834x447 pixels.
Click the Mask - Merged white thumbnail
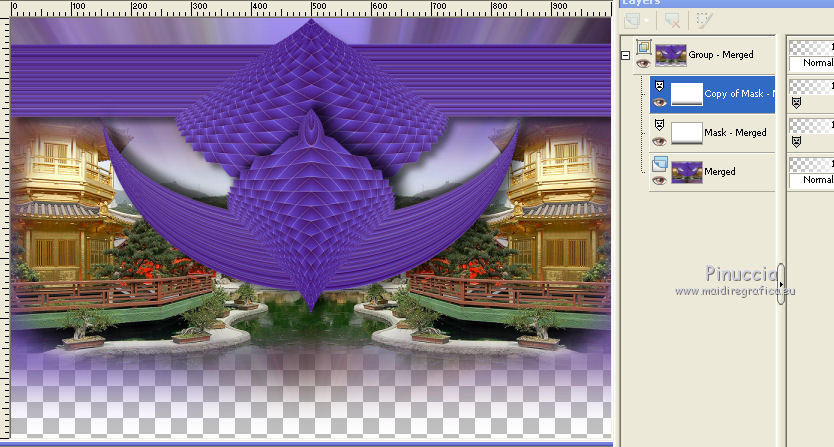pos(687,133)
